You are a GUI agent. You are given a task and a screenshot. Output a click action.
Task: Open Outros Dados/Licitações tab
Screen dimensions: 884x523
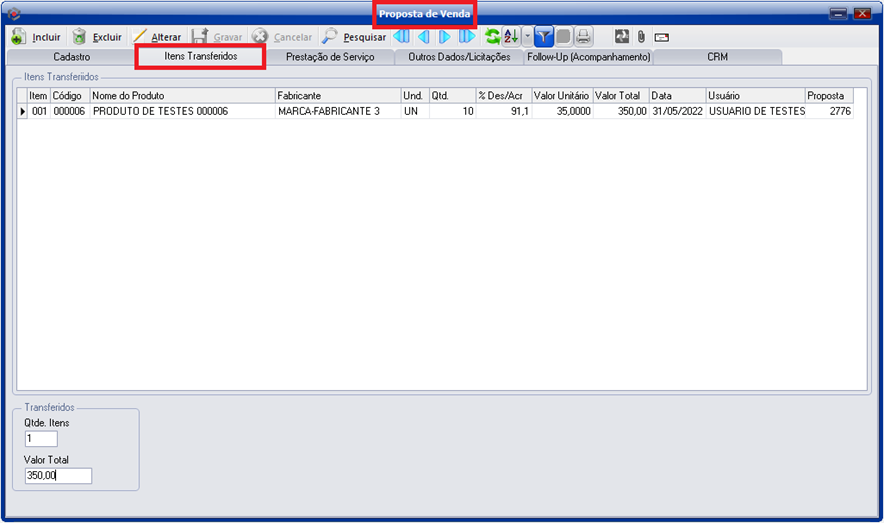point(459,58)
